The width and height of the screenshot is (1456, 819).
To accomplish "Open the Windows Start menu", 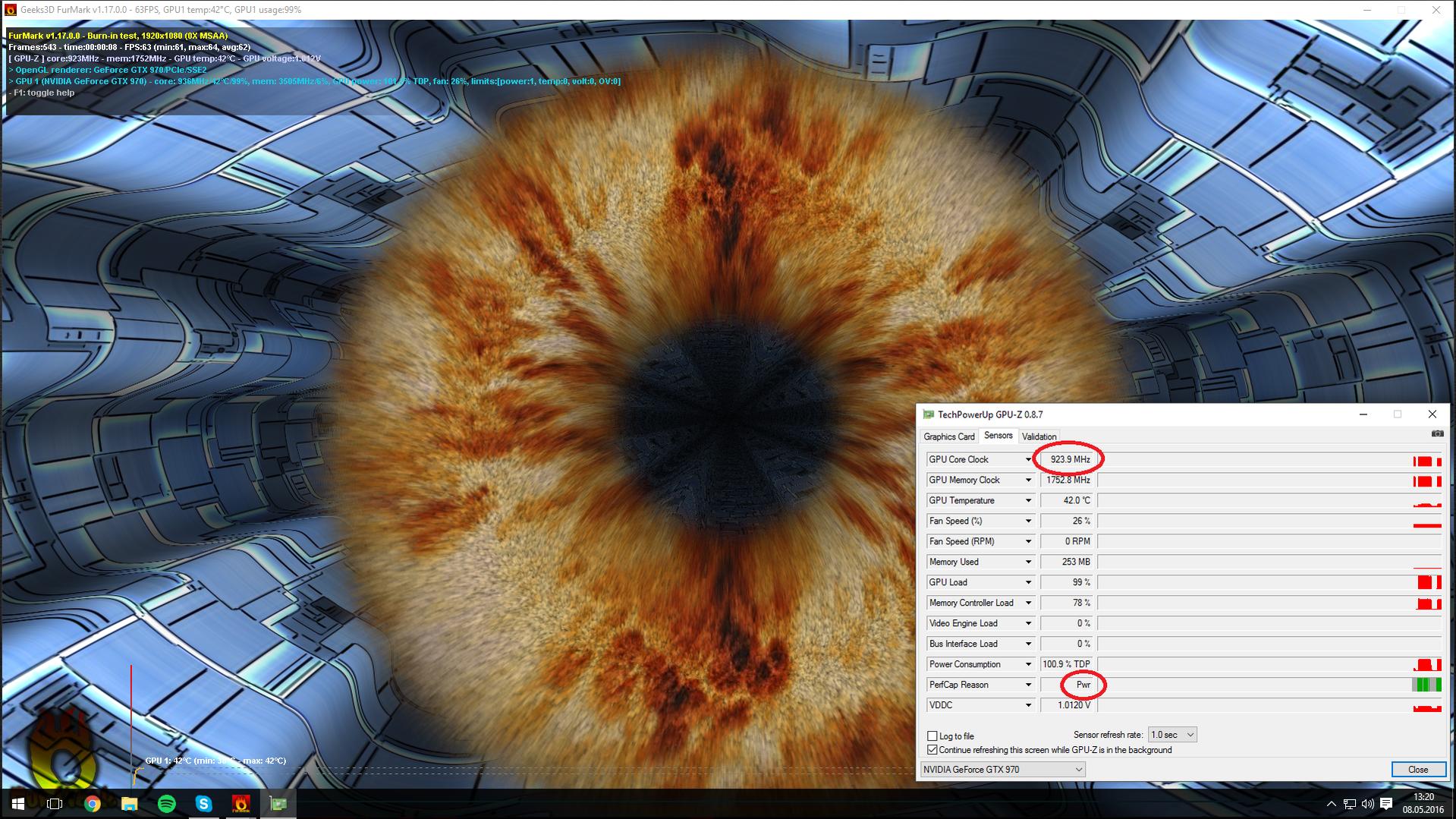I will point(17,804).
